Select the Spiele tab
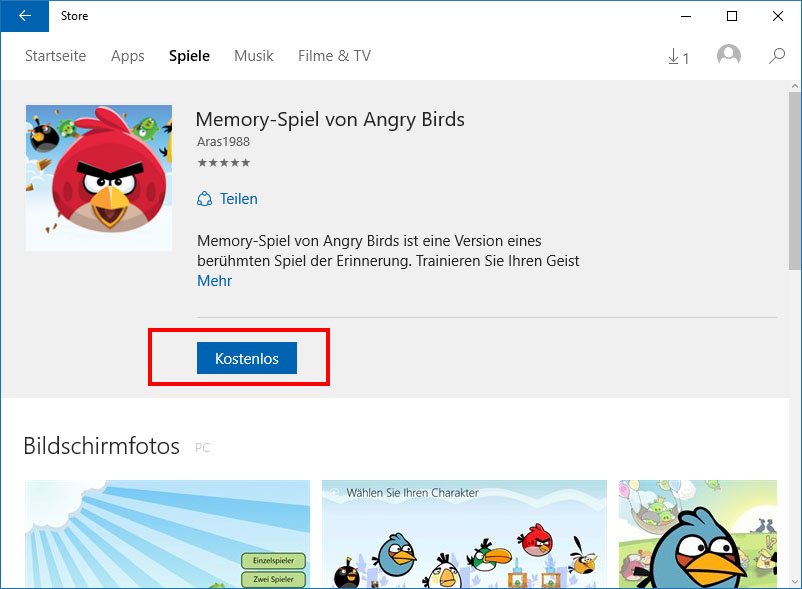 coord(189,56)
